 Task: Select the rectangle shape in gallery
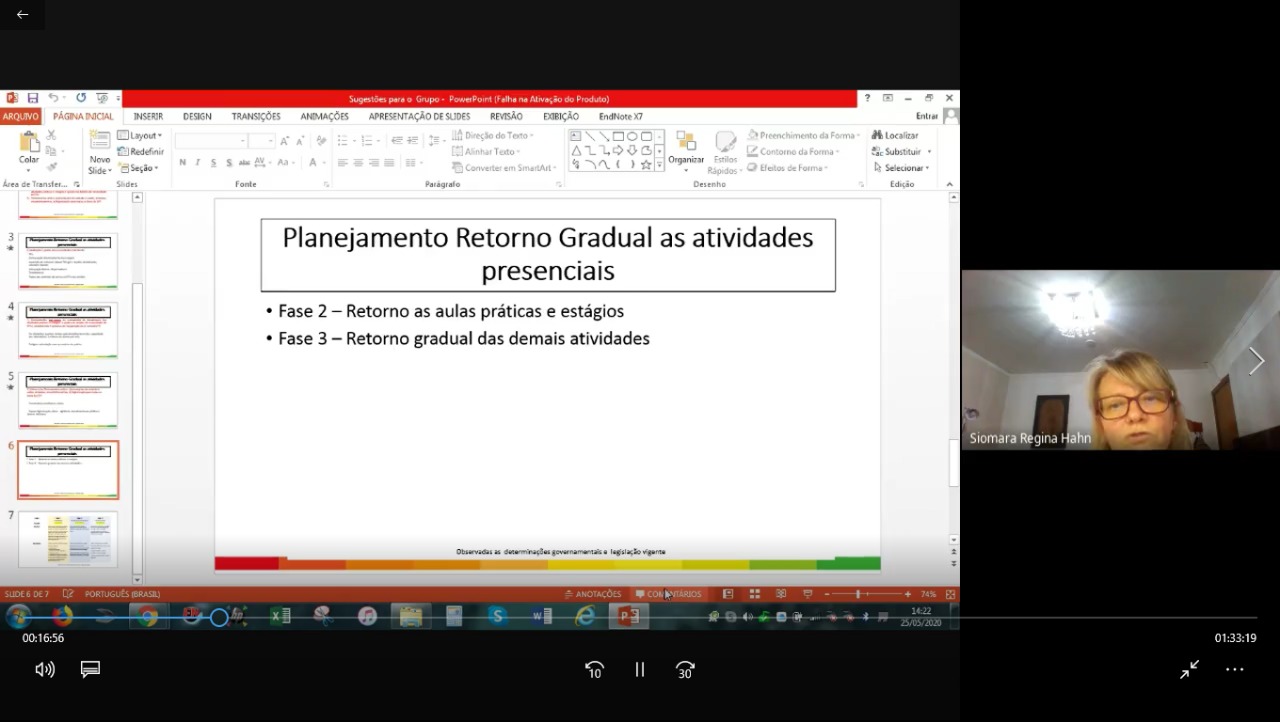pos(618,136)
